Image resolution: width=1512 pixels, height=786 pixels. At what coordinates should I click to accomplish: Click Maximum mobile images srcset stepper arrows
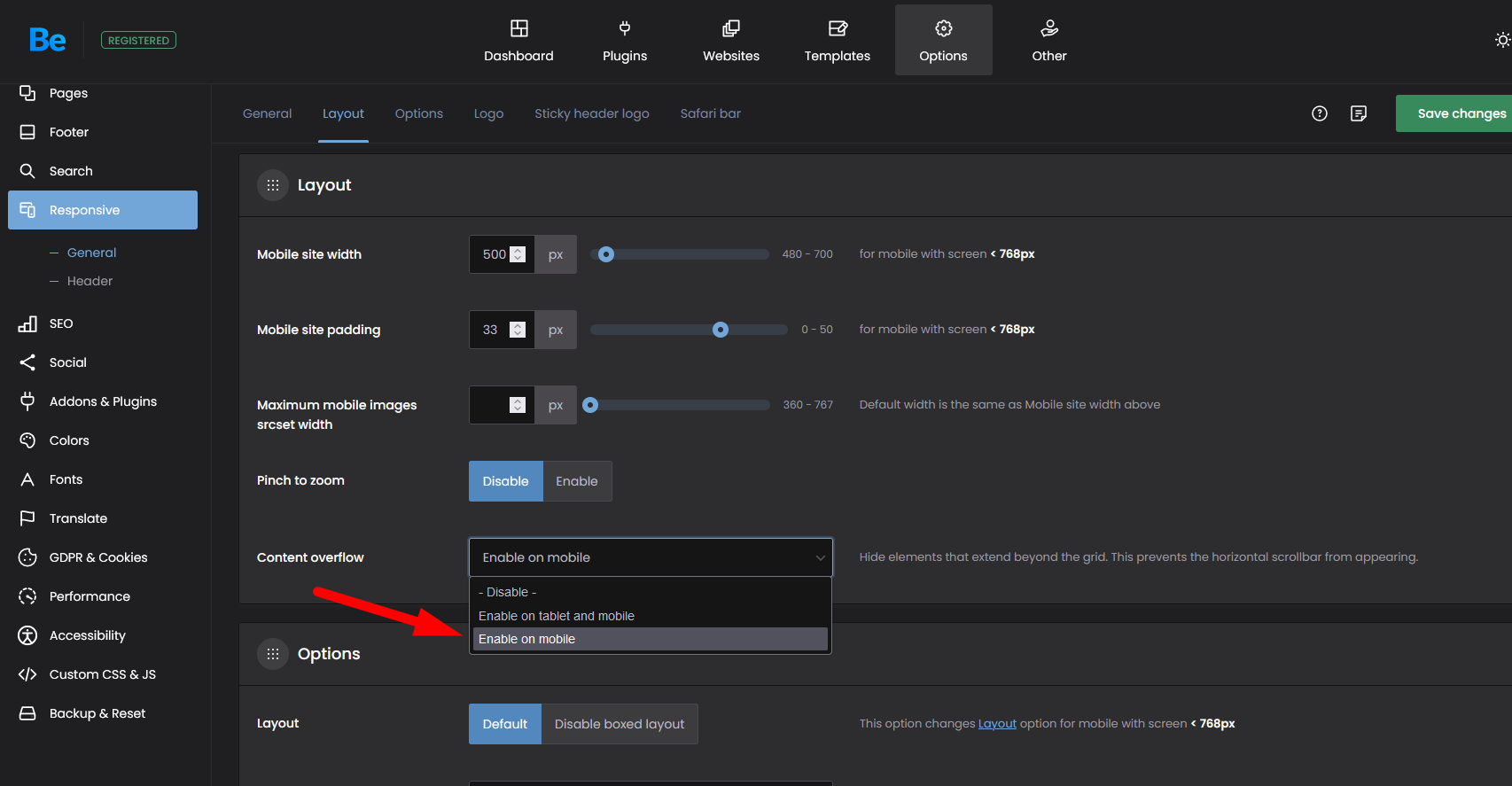click(518, 405)
